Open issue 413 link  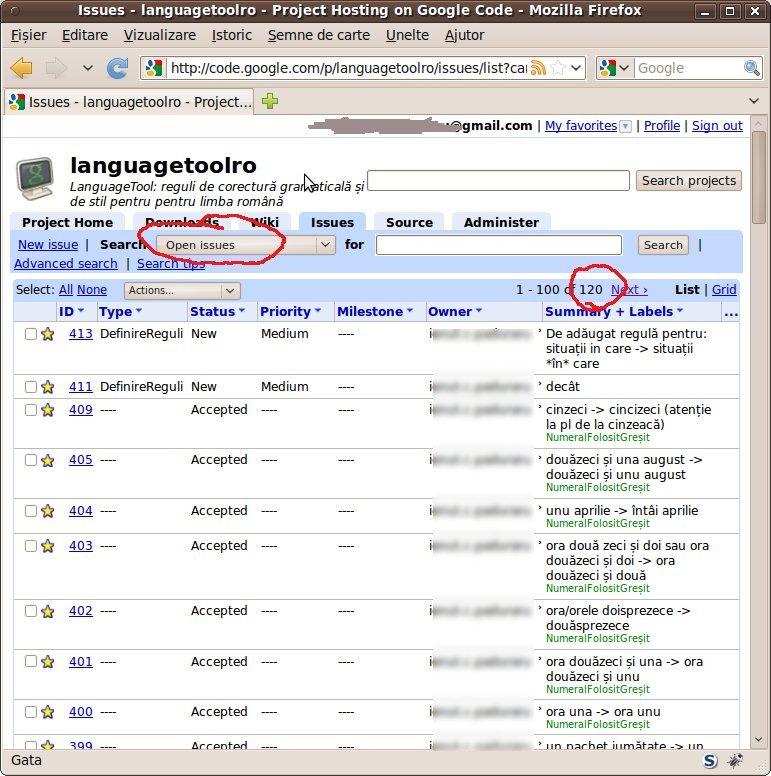[81, 334]
